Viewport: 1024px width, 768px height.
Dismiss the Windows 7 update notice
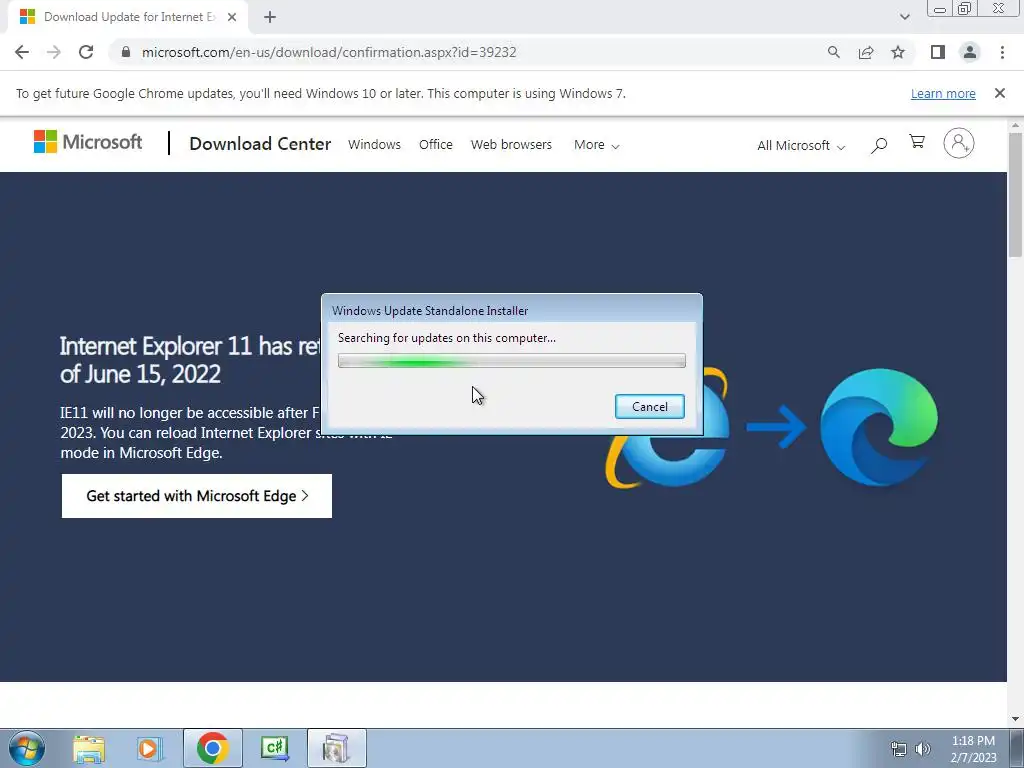pos(1000,93)
